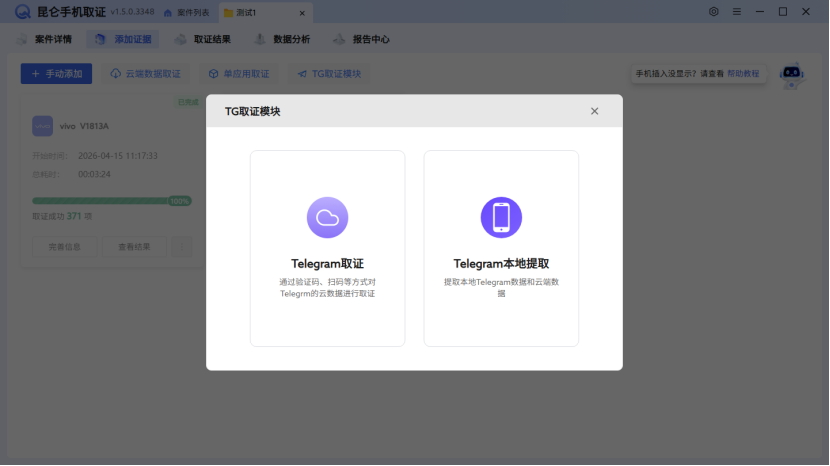
Task: Click the robot assistant icon
Action: 791,76
